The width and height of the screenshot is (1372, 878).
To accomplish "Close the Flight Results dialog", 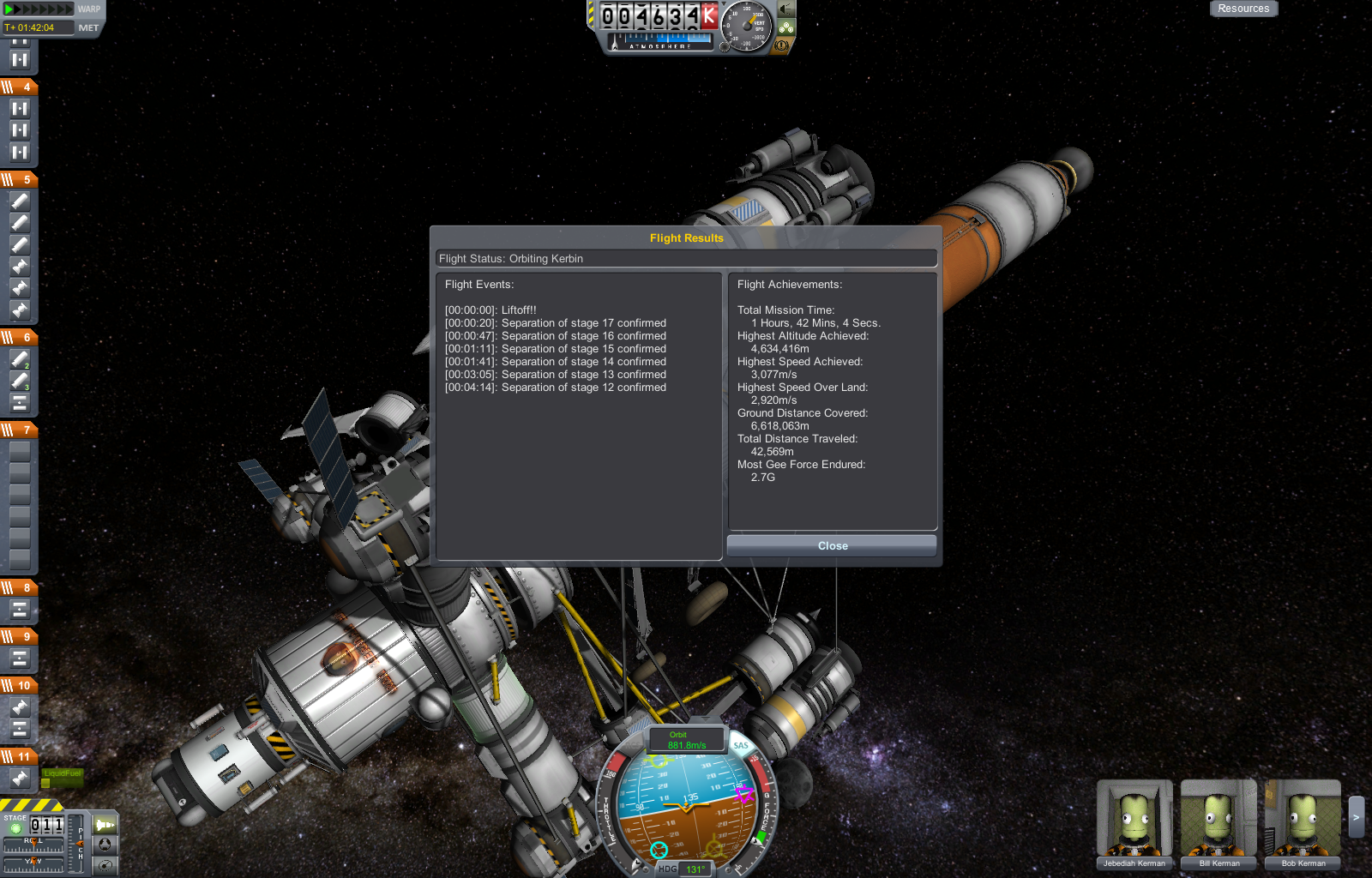I will point(832,545).
